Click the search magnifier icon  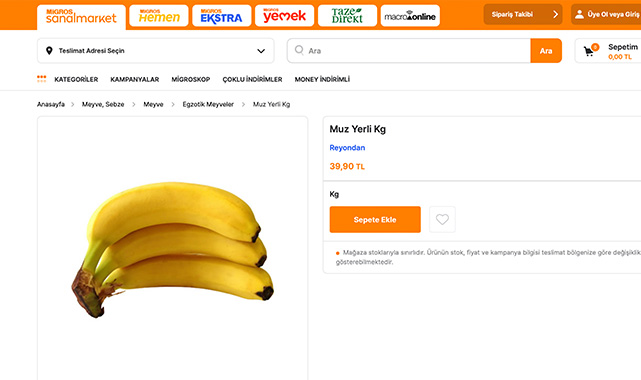(299, 50)
